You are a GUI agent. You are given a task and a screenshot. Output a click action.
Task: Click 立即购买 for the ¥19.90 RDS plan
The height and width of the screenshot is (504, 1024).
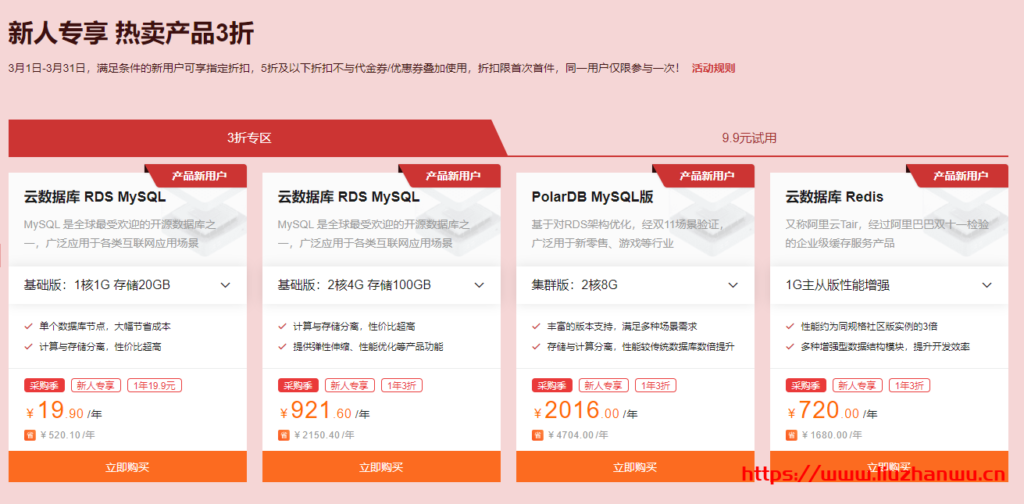(x=128, y=466)
